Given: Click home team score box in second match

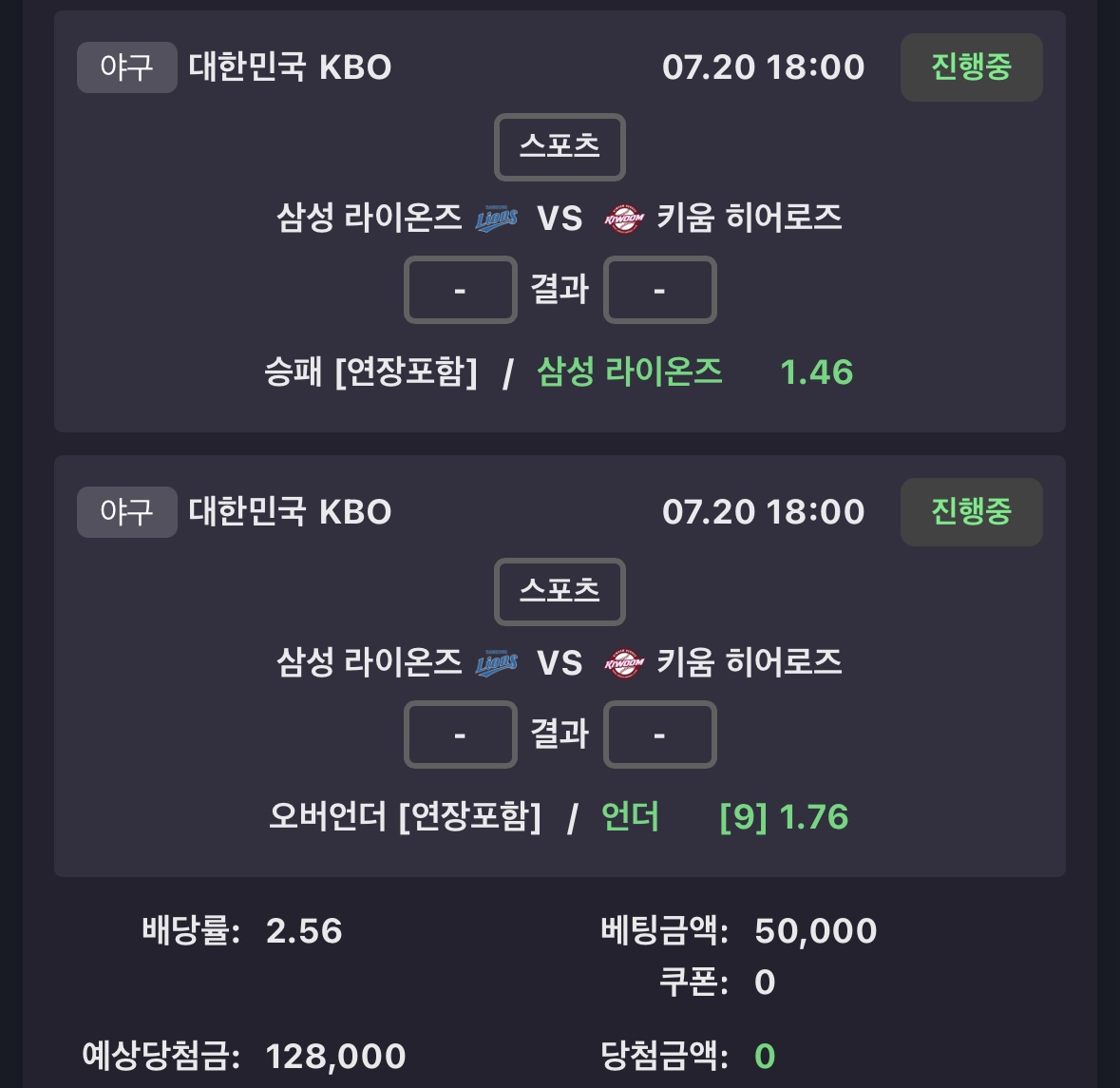Looking at the screenshot, I should (x=461, y=735).
